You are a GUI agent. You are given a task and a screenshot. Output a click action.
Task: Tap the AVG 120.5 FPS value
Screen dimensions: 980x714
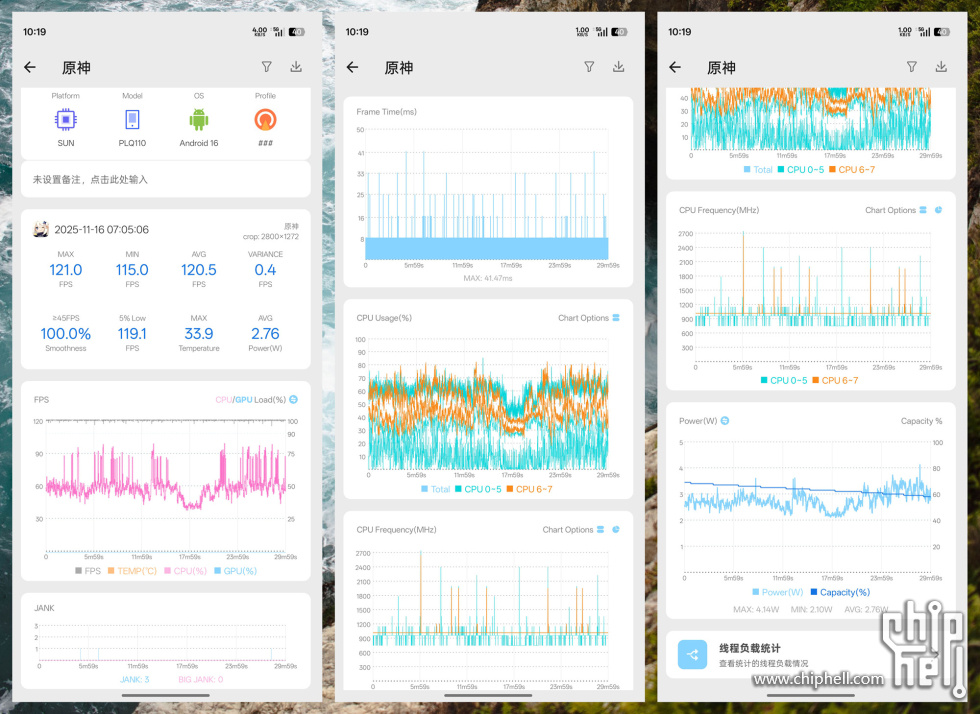click(199, 269)
